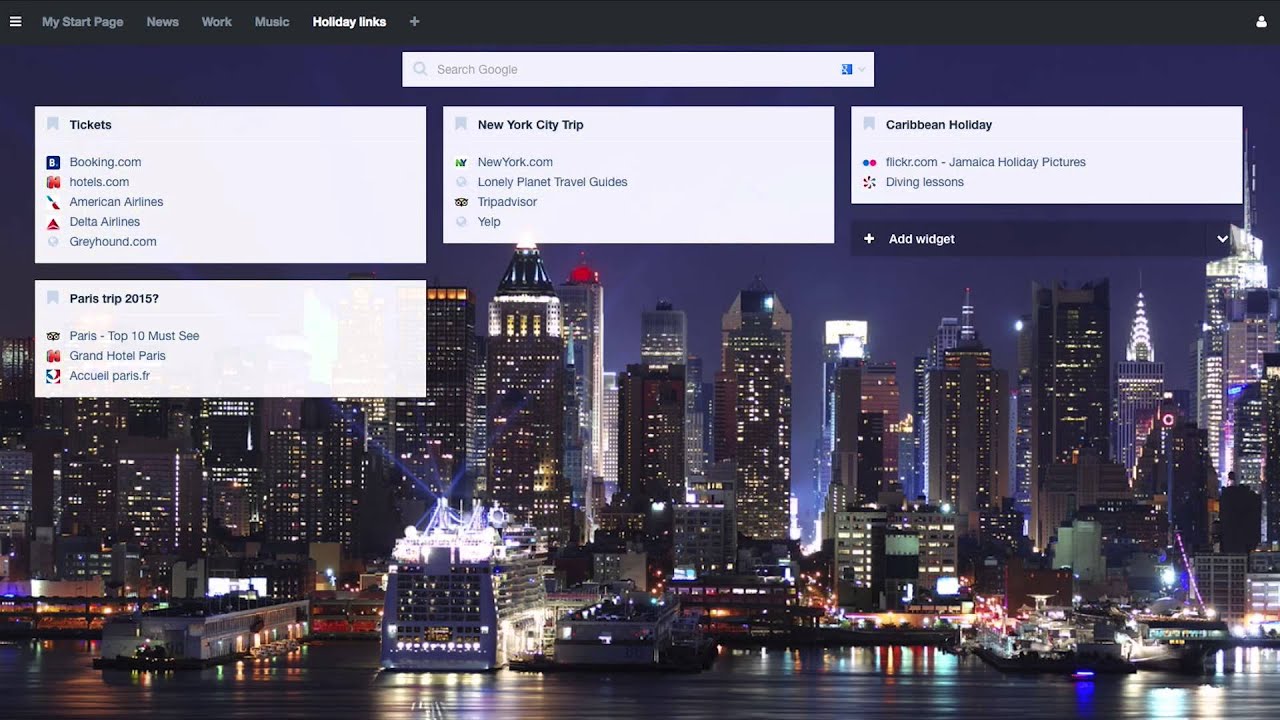Viewport: 1280px width, 720px height.
Task: Open Lonely Planet Travel Guides link
Action: coord(552,182)
